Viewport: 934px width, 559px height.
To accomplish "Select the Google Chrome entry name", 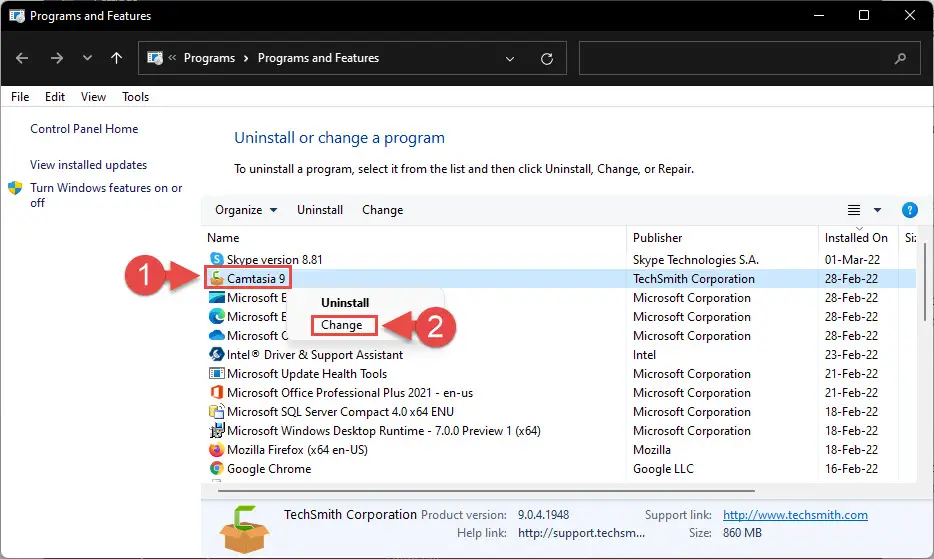I will (x=269, y=468).
